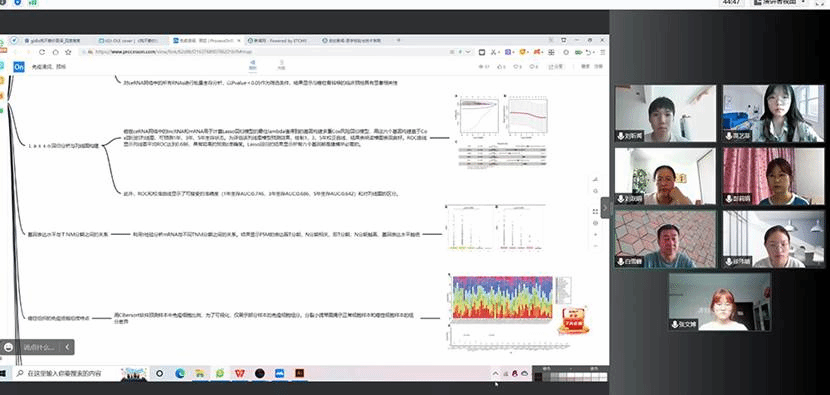This screenshot has height=395, width=830.
Task: Click the blue On ProcessOn logo
Action: [19, 67]
